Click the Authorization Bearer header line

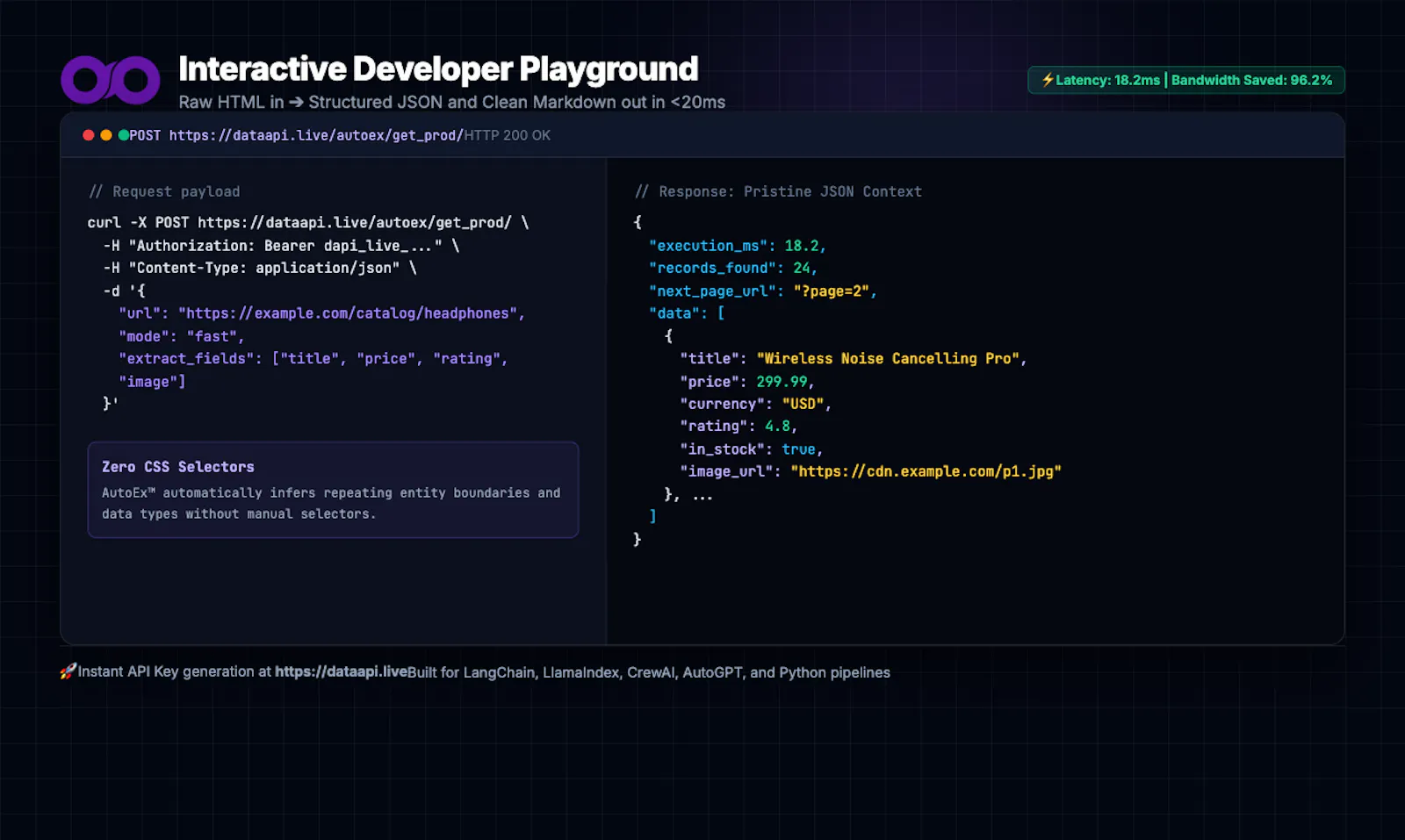281,246
